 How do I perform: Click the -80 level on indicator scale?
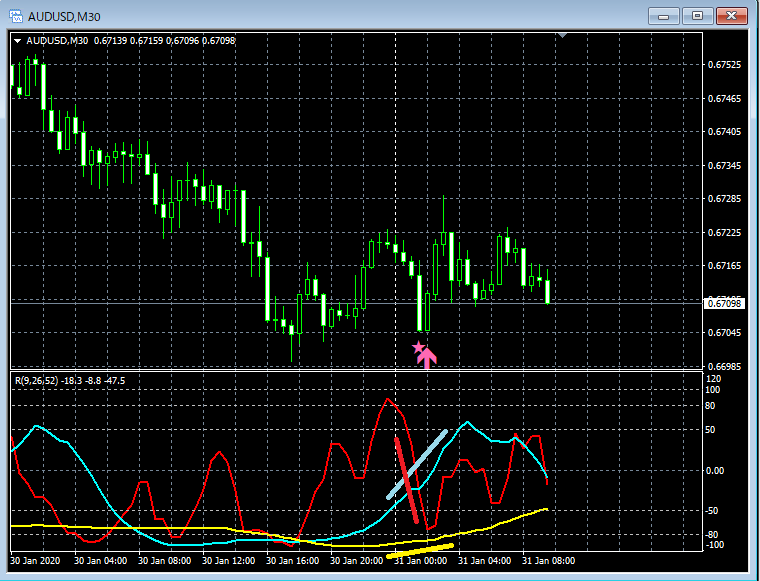coord(712,535)
